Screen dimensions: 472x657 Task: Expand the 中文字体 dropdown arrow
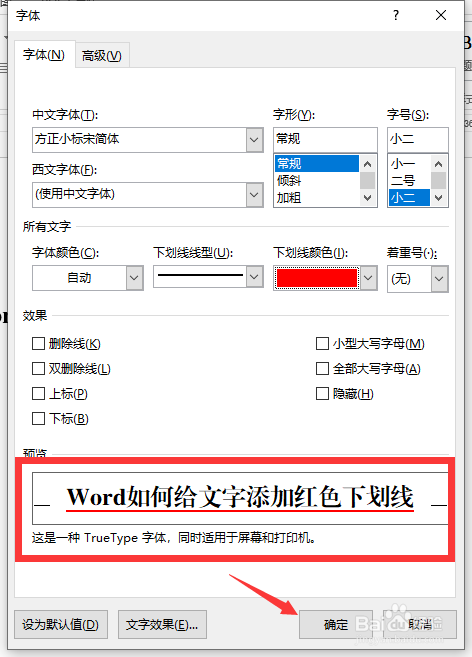coord(254,140)
